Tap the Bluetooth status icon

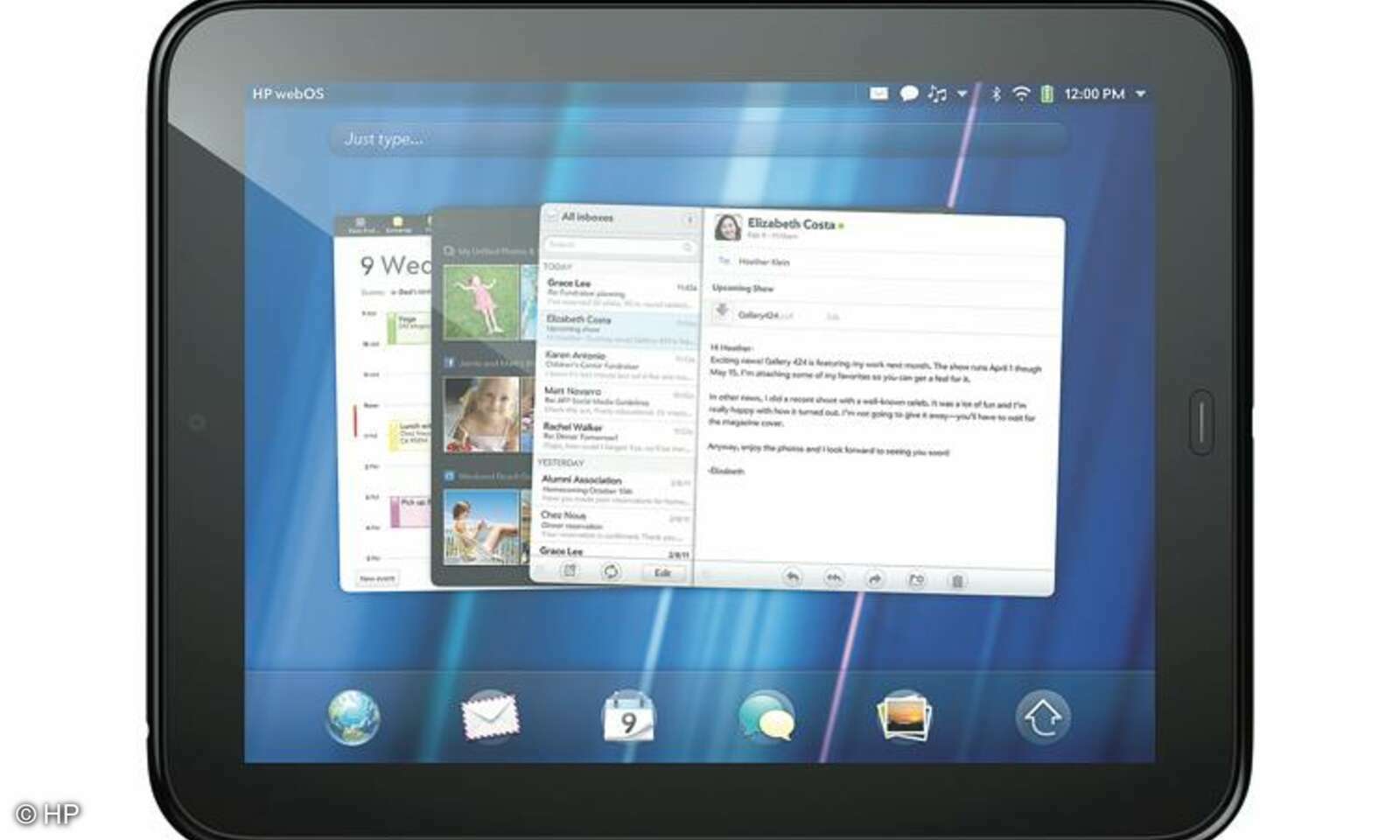[997, 91]
